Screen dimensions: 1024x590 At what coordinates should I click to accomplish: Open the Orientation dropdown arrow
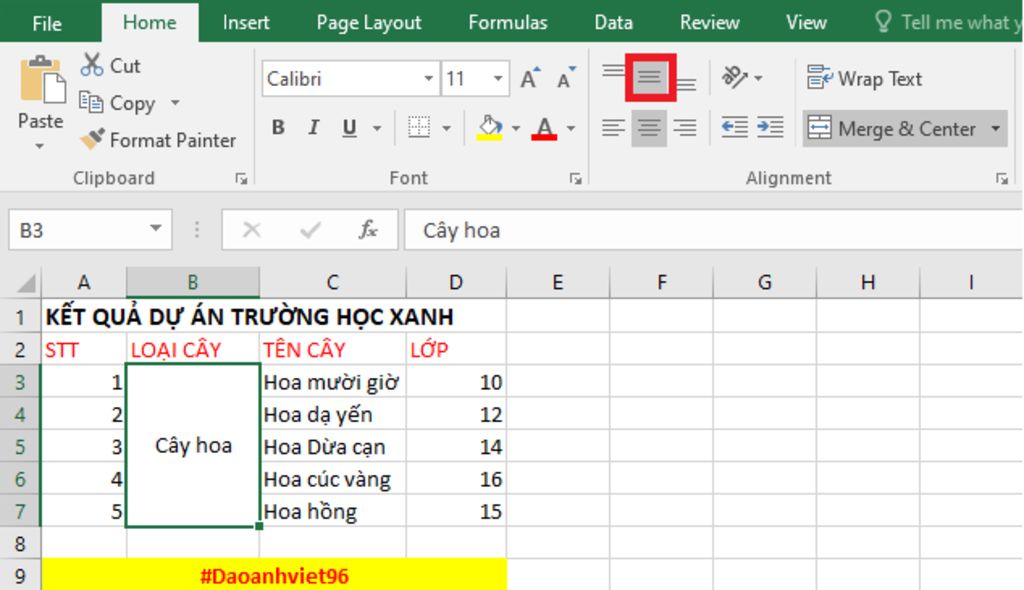[x=758, y=78]
